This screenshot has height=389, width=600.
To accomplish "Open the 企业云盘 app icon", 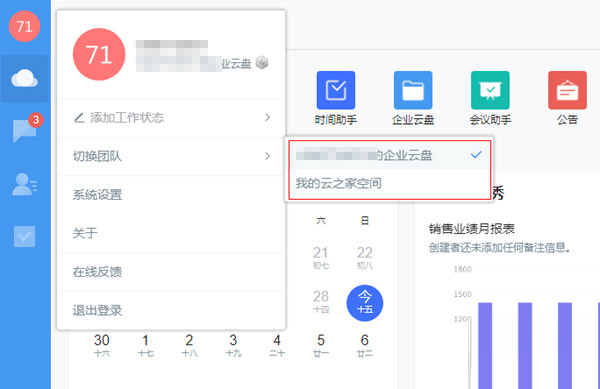I will tap(413, 90).
